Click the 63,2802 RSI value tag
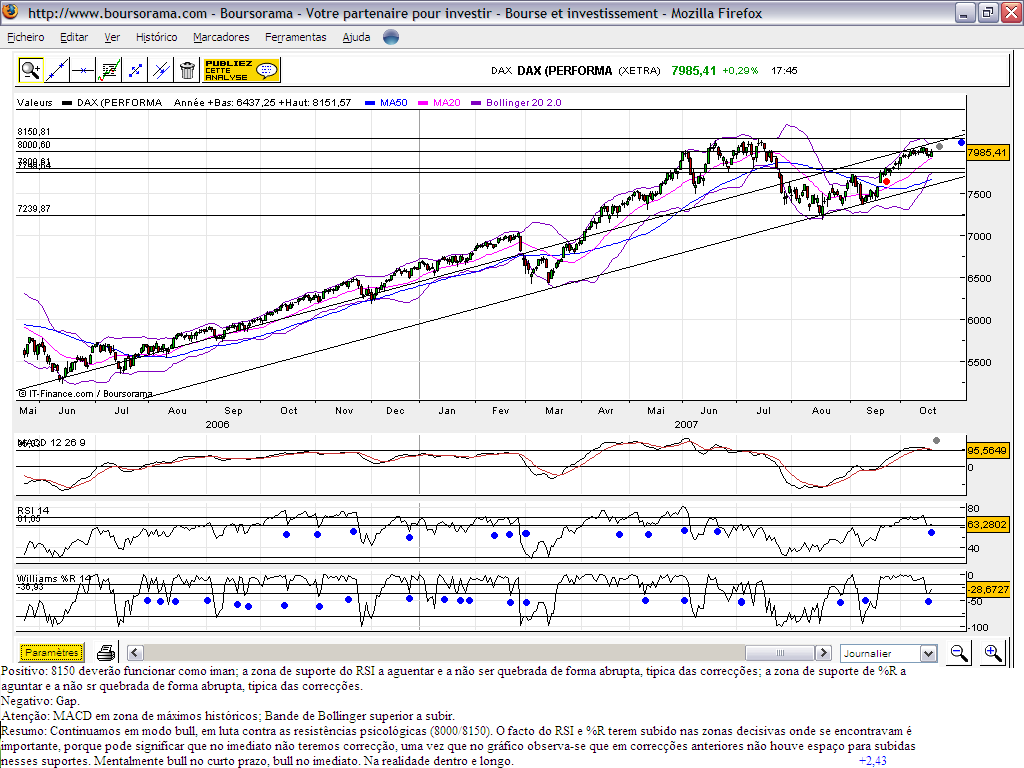Screen dimensions: 1024x768 987,524
